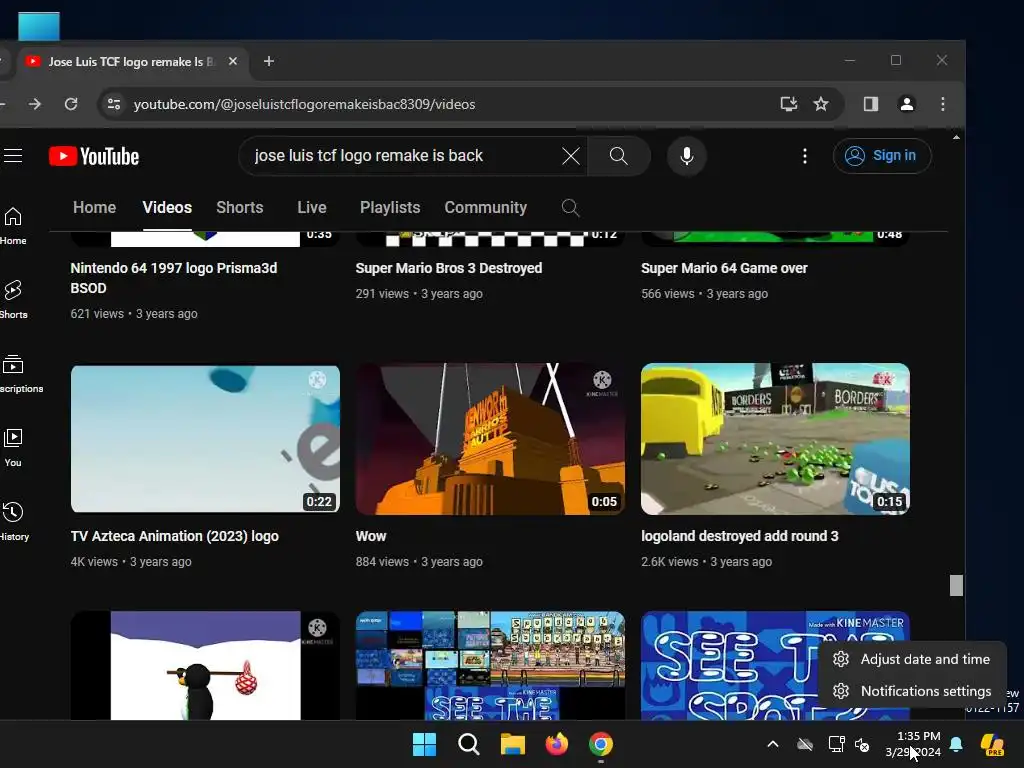The height and width of the screenshot is (768, 1024).
Task: Select the Jose Luis TCF logo remake tab
Action: click(x=132, y=62)
